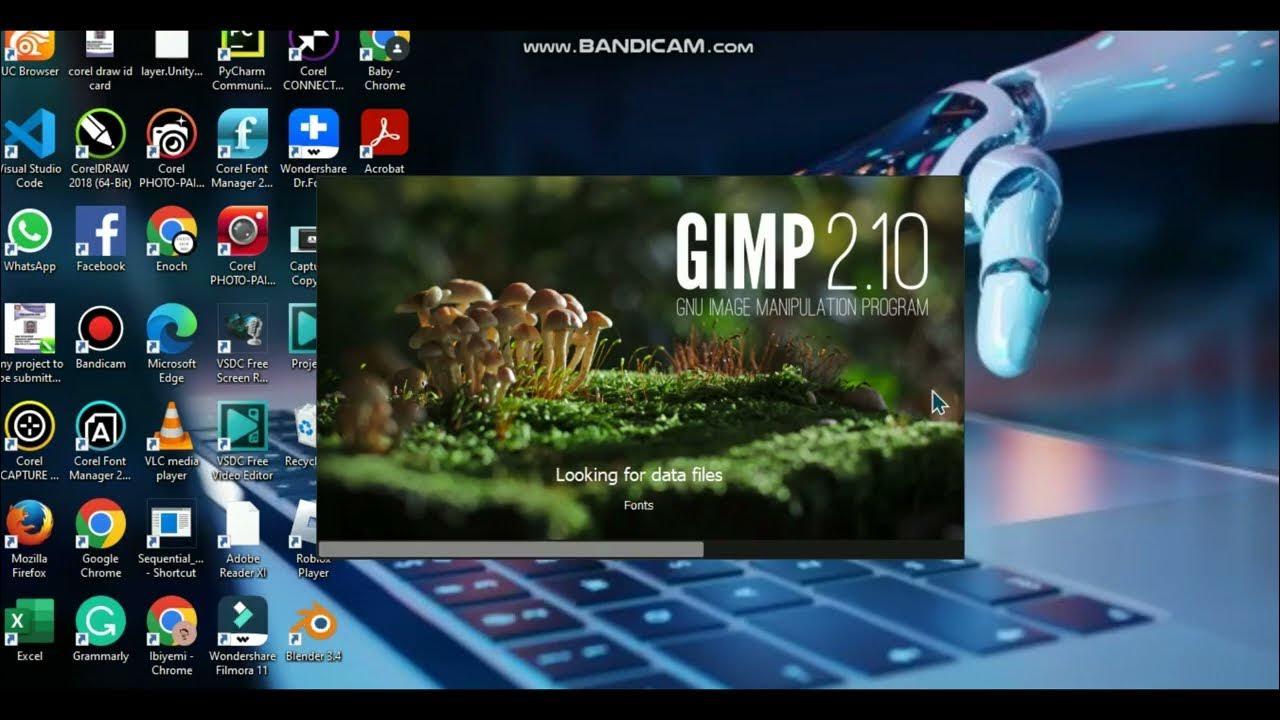Launch Bandicam from the desktop
The width and height of the screenshot is (1280, 720).
(100, 337)
